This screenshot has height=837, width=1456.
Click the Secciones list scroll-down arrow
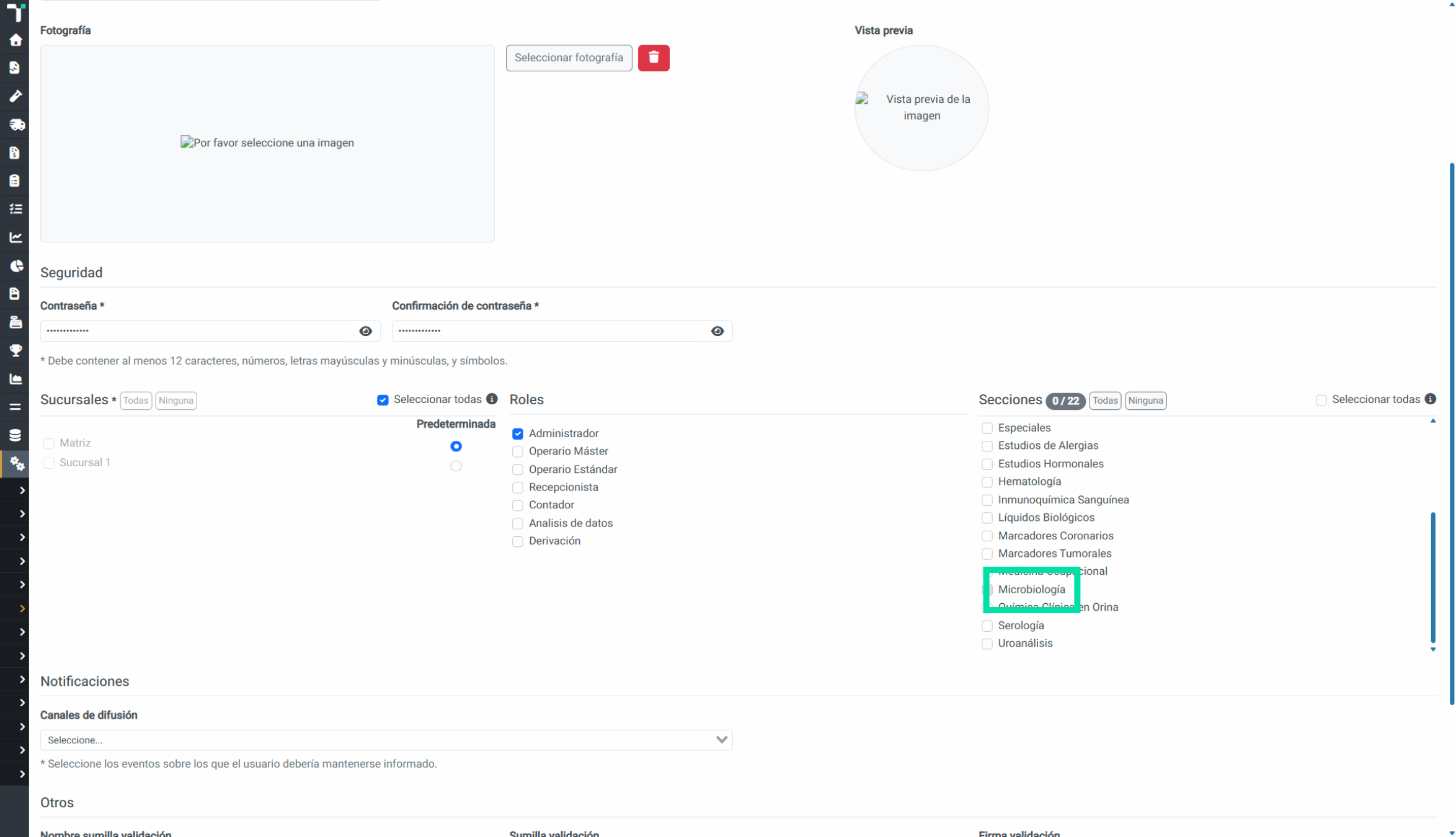pyautogui.click(x=1432, y=649)
